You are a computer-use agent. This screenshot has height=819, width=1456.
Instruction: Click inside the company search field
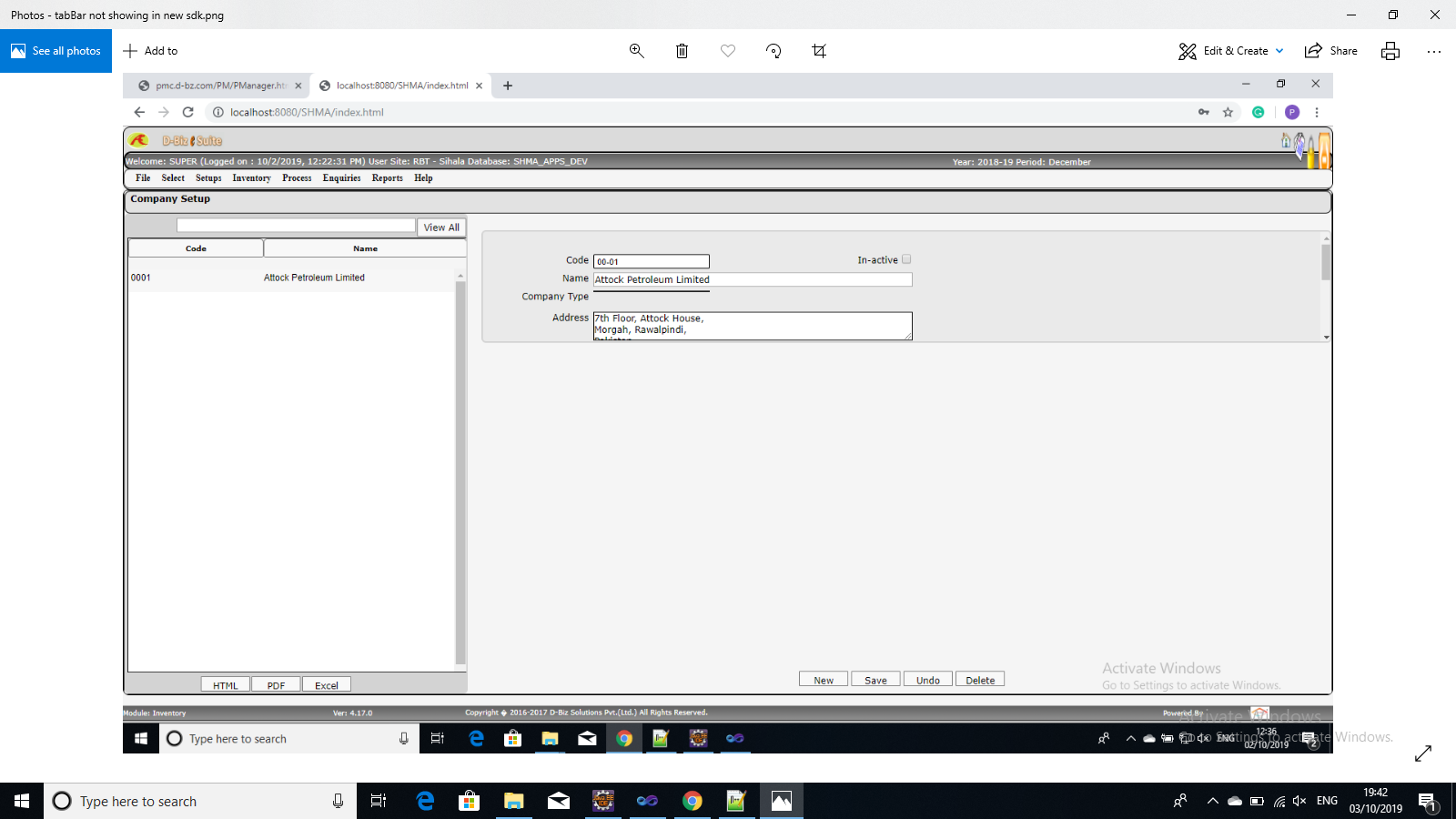(x=295, y=225)
